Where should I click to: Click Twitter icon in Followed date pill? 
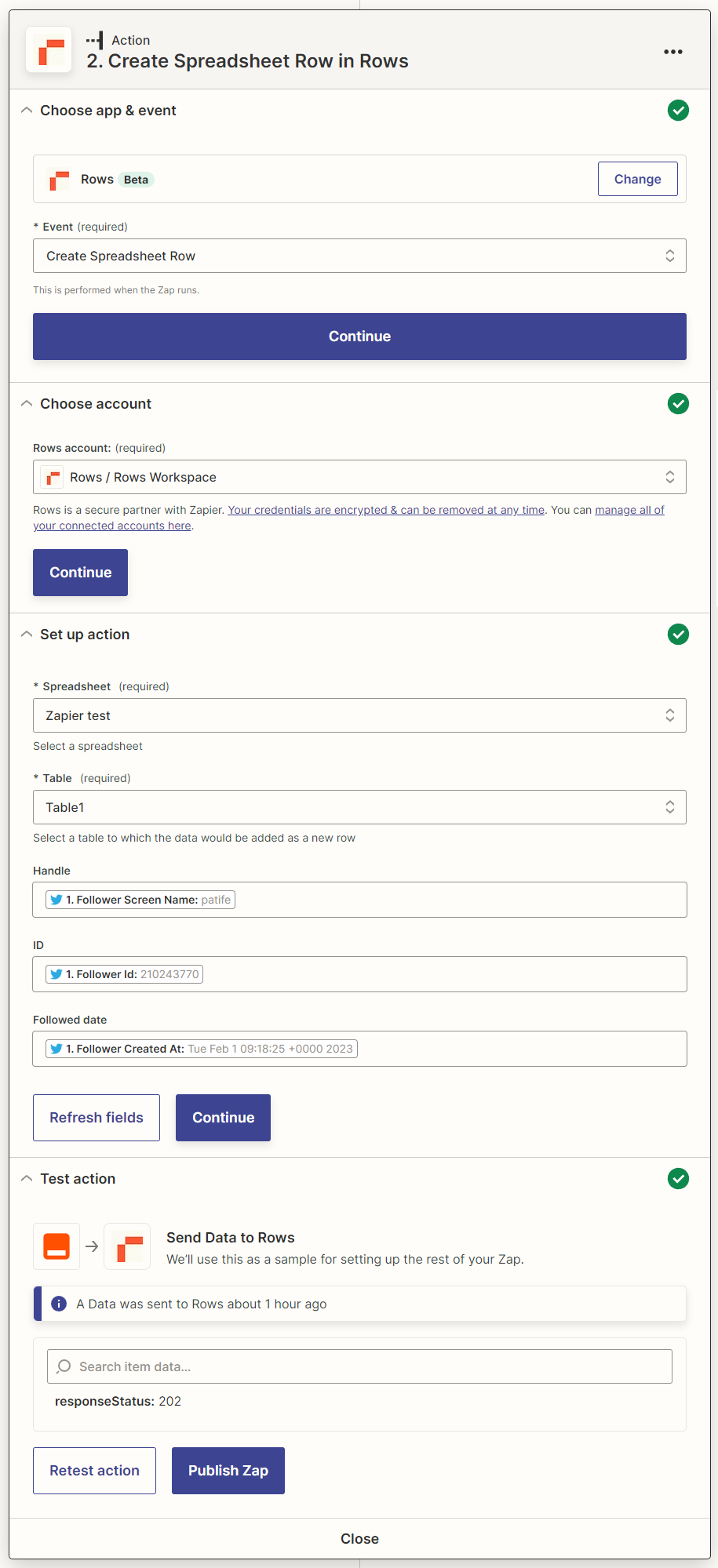coord(56,1049)
